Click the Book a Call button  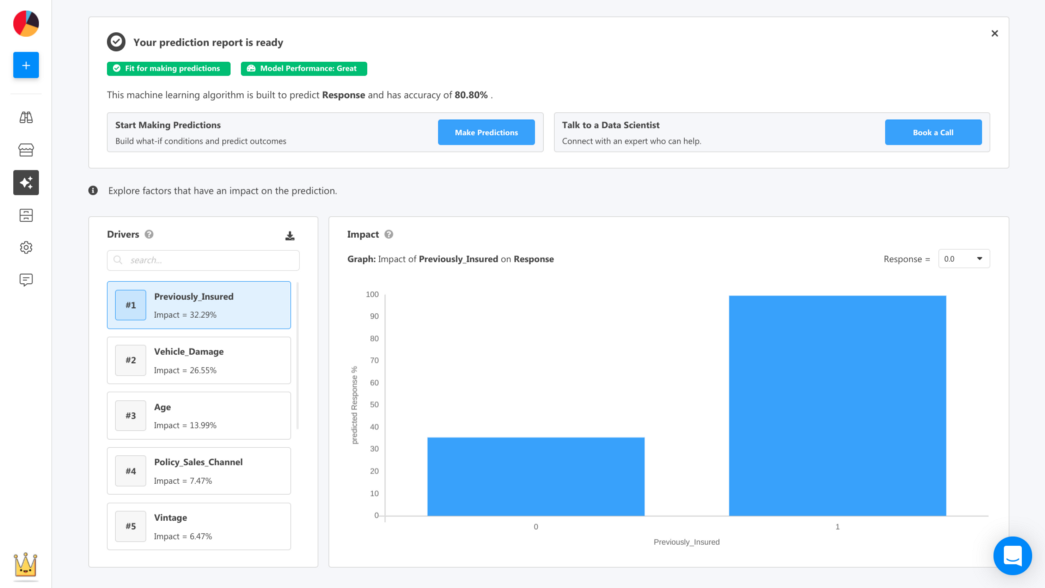[933, 132]
